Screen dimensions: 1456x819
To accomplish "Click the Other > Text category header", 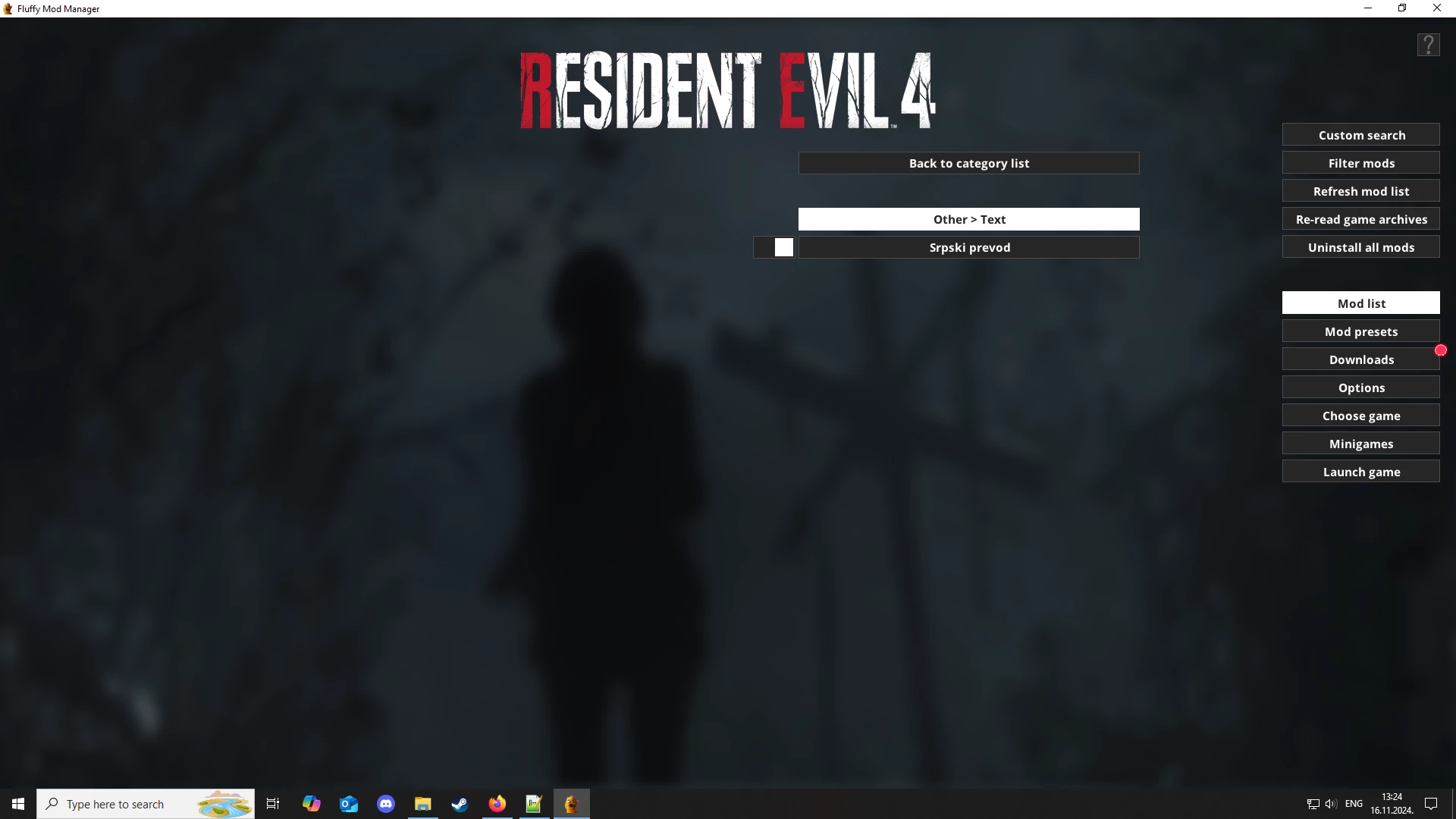I will coord(968,219).
